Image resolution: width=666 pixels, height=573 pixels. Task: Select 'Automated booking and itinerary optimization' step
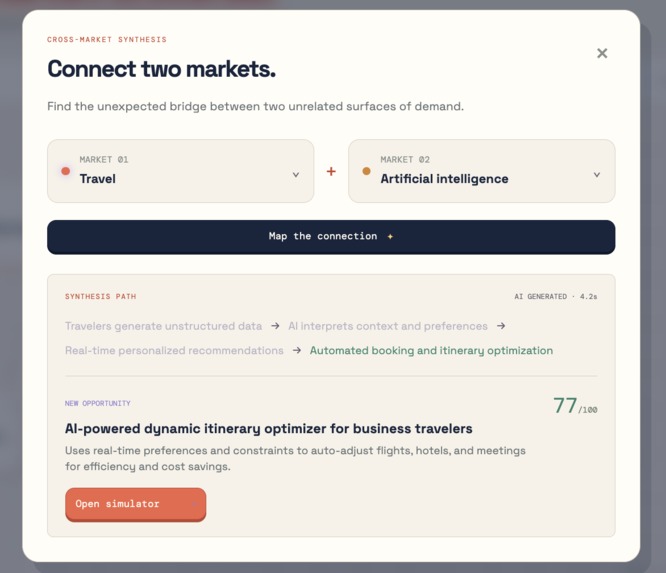431,350
